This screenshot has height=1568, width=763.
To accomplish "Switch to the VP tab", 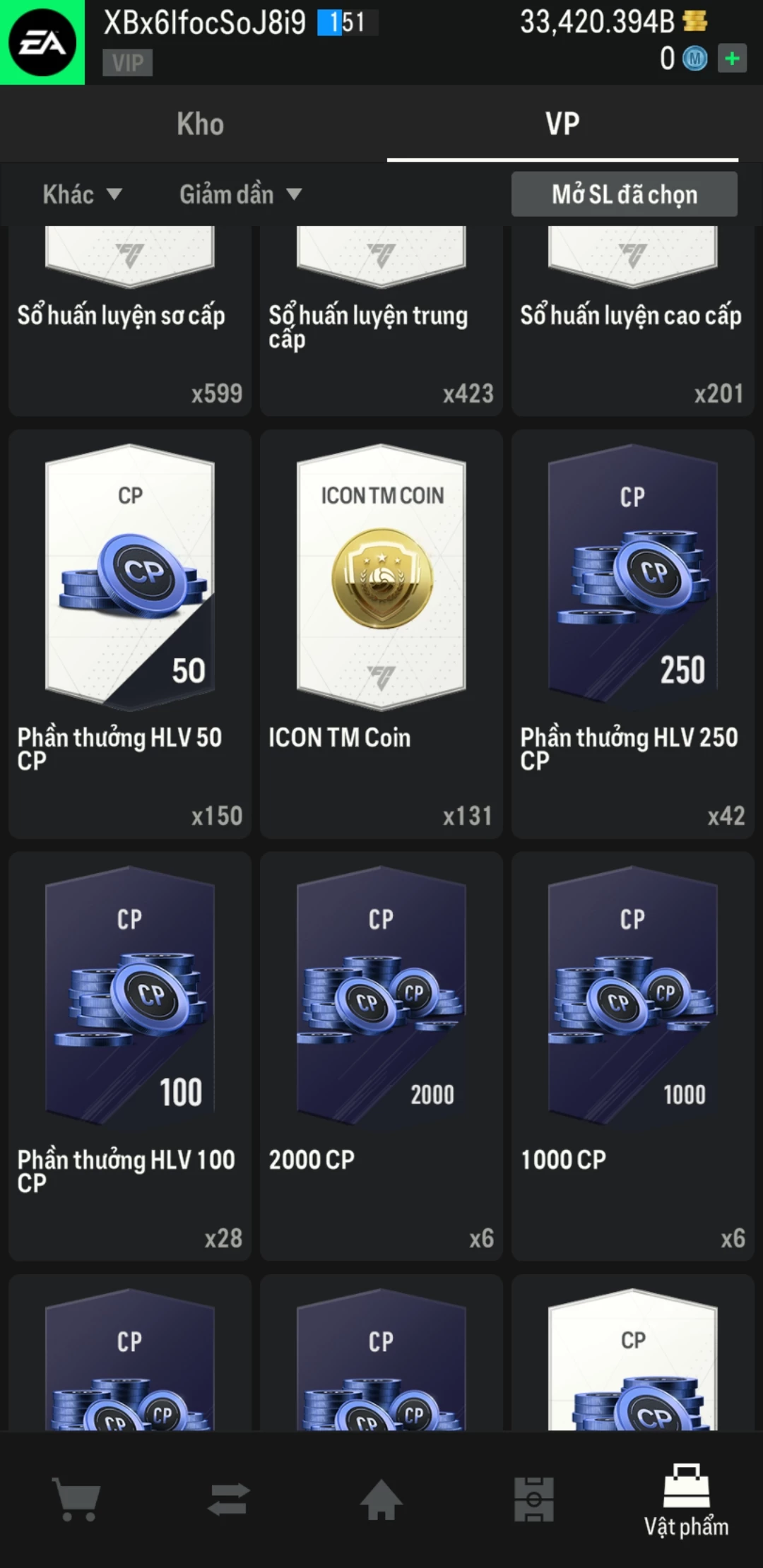I will click(562, 124).
